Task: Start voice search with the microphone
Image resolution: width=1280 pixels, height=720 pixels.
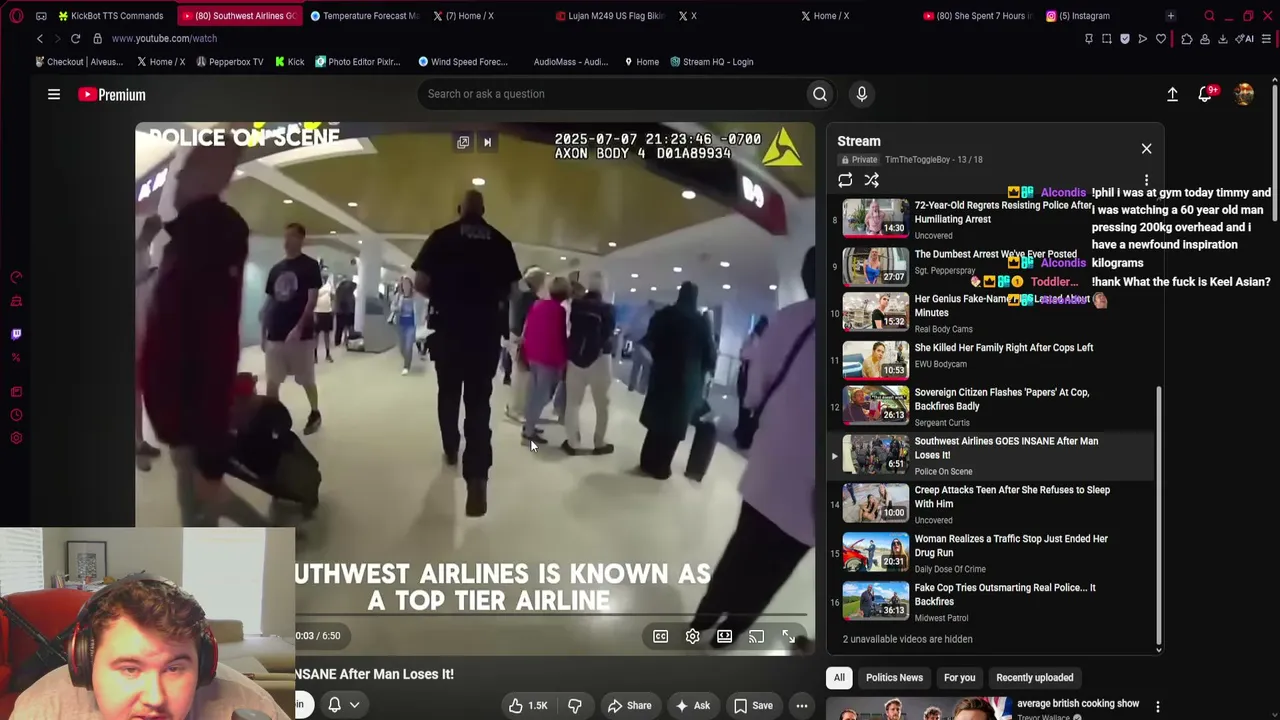Action: coord(862,94)
